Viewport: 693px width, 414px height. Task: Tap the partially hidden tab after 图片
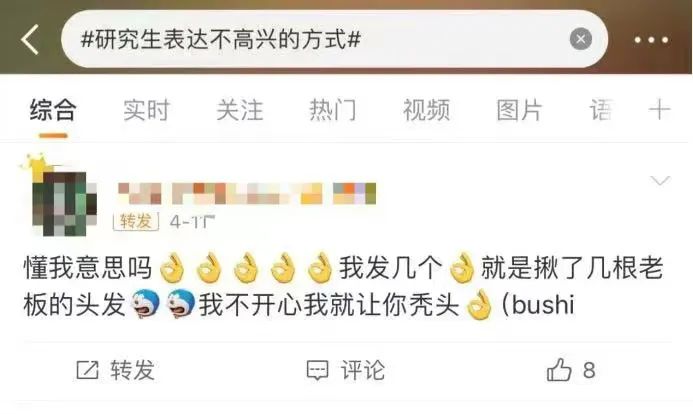(601, 110)
